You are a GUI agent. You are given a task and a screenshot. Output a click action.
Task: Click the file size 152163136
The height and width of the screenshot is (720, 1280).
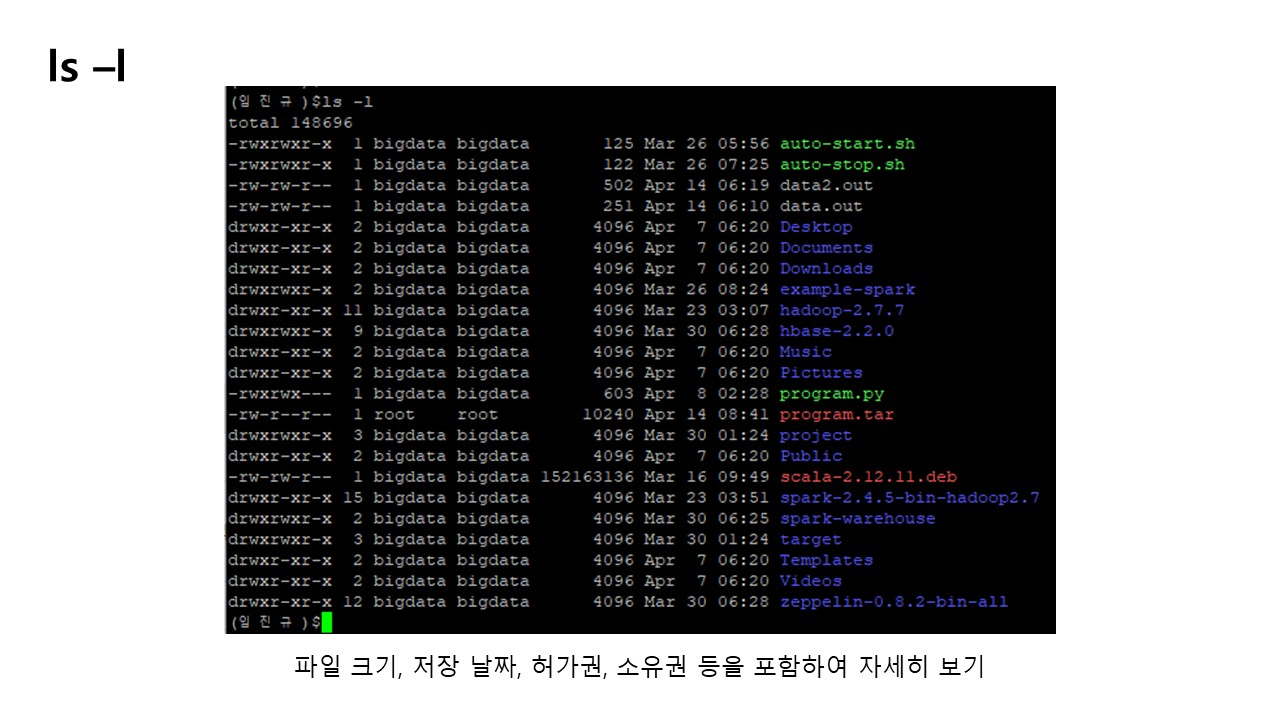pyautogui.click(x=588, y=477)
